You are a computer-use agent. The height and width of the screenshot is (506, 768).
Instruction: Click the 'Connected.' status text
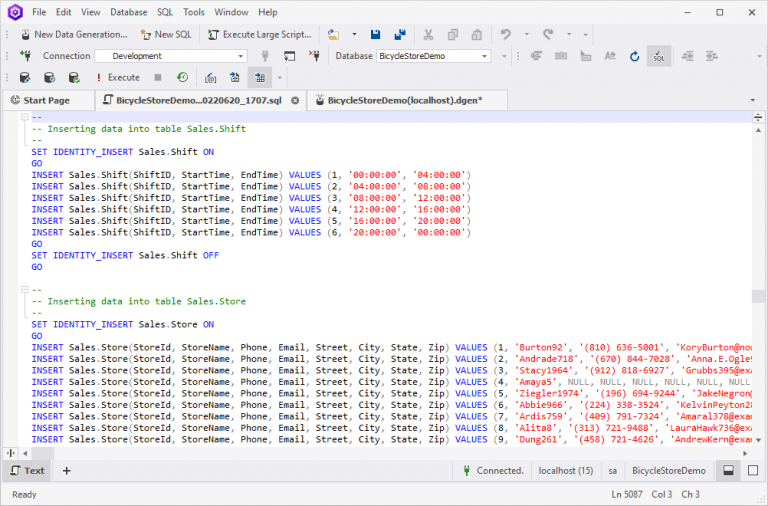click(500, 471)
